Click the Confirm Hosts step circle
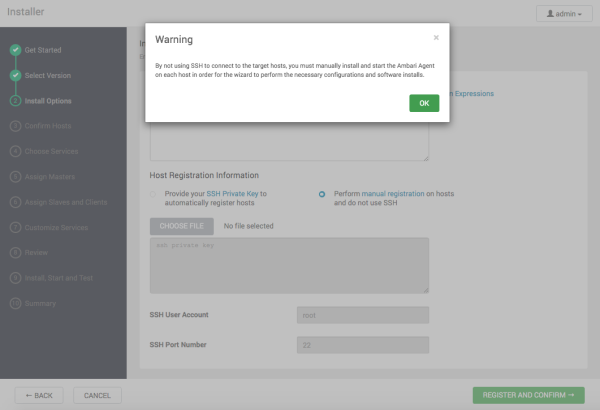 click(15, 126)
